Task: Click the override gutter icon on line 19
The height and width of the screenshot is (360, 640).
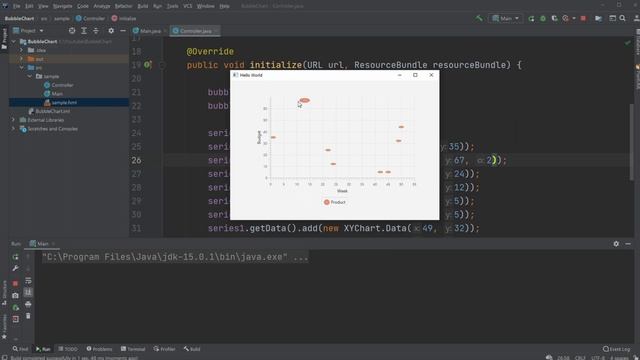Action: pos(148,65)
